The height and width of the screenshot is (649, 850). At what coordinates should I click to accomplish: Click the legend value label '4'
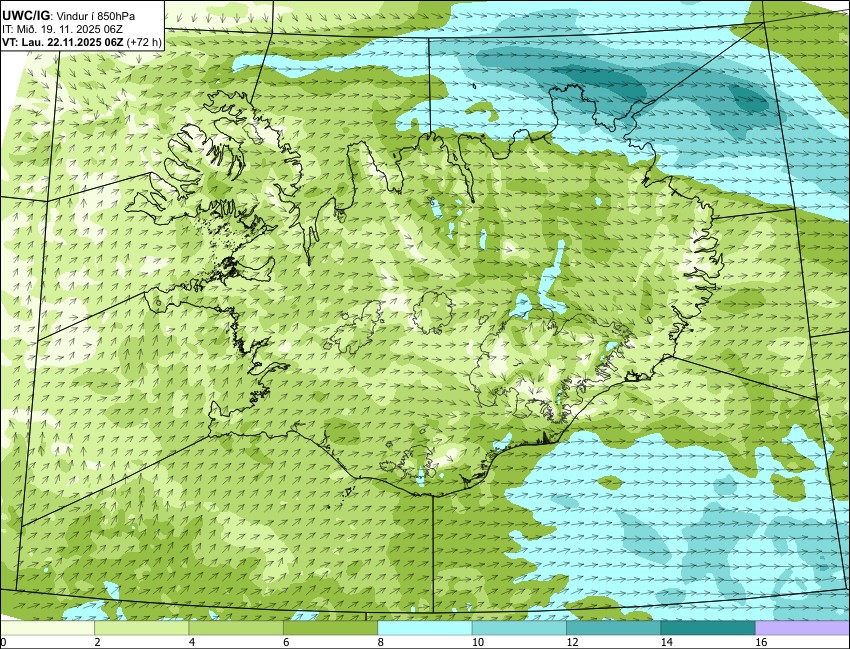coord(191,642)
